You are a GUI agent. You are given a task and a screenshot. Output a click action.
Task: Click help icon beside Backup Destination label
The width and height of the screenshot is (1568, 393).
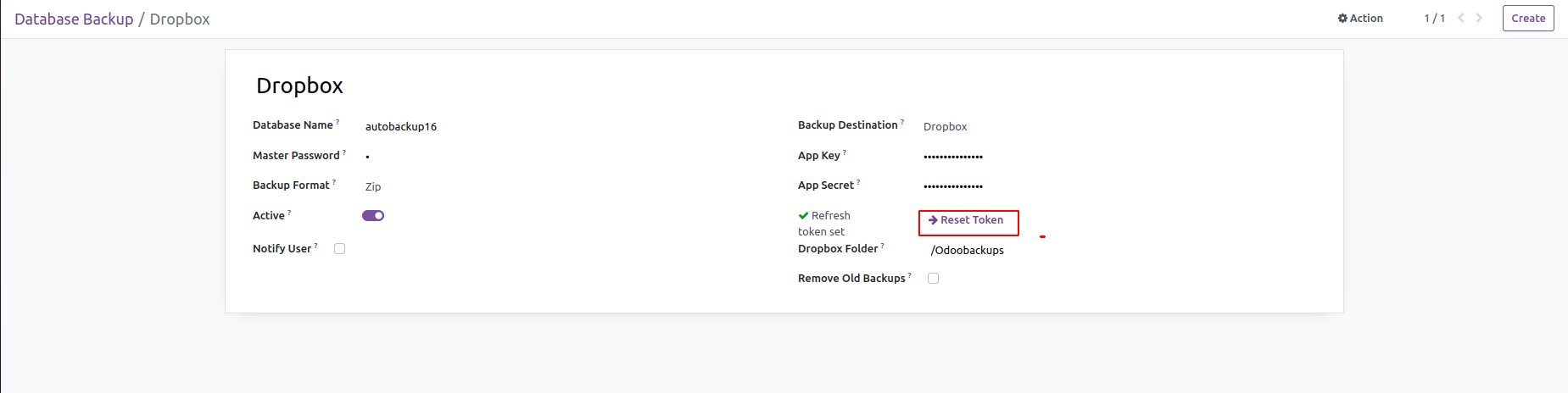(902, 122)
